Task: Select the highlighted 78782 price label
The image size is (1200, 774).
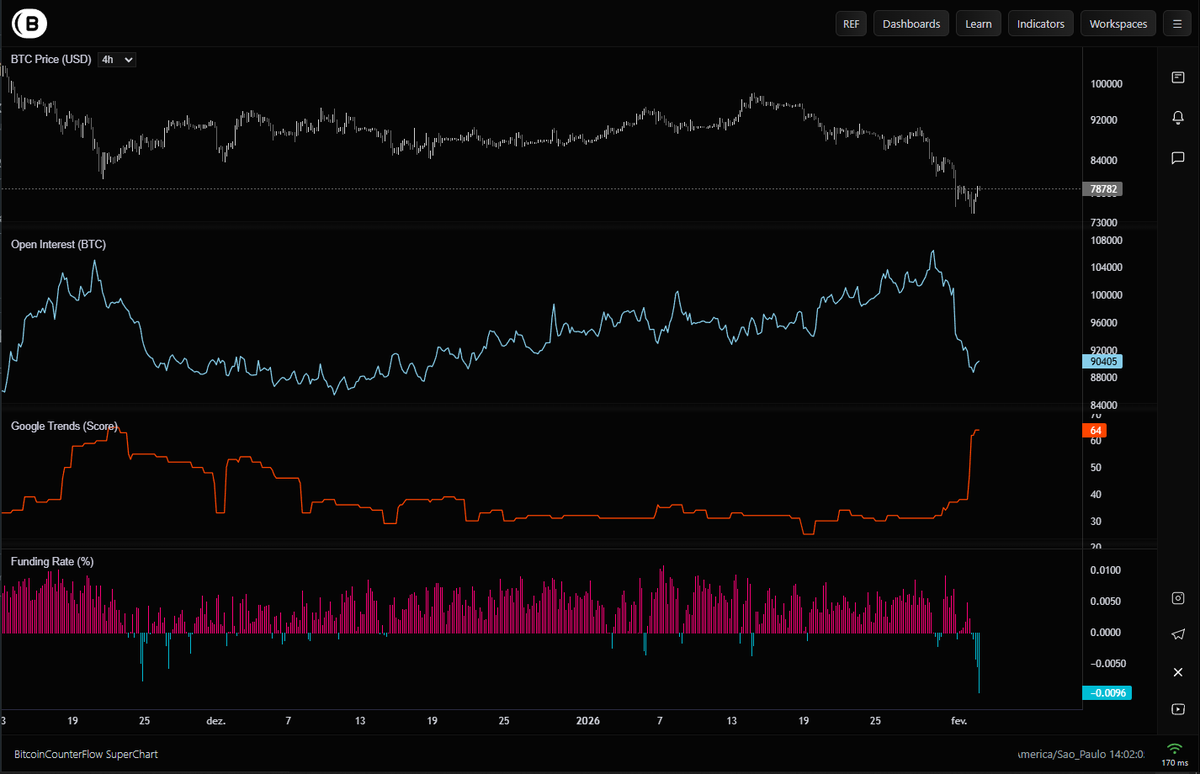Action: click(x=1103, y=188)
